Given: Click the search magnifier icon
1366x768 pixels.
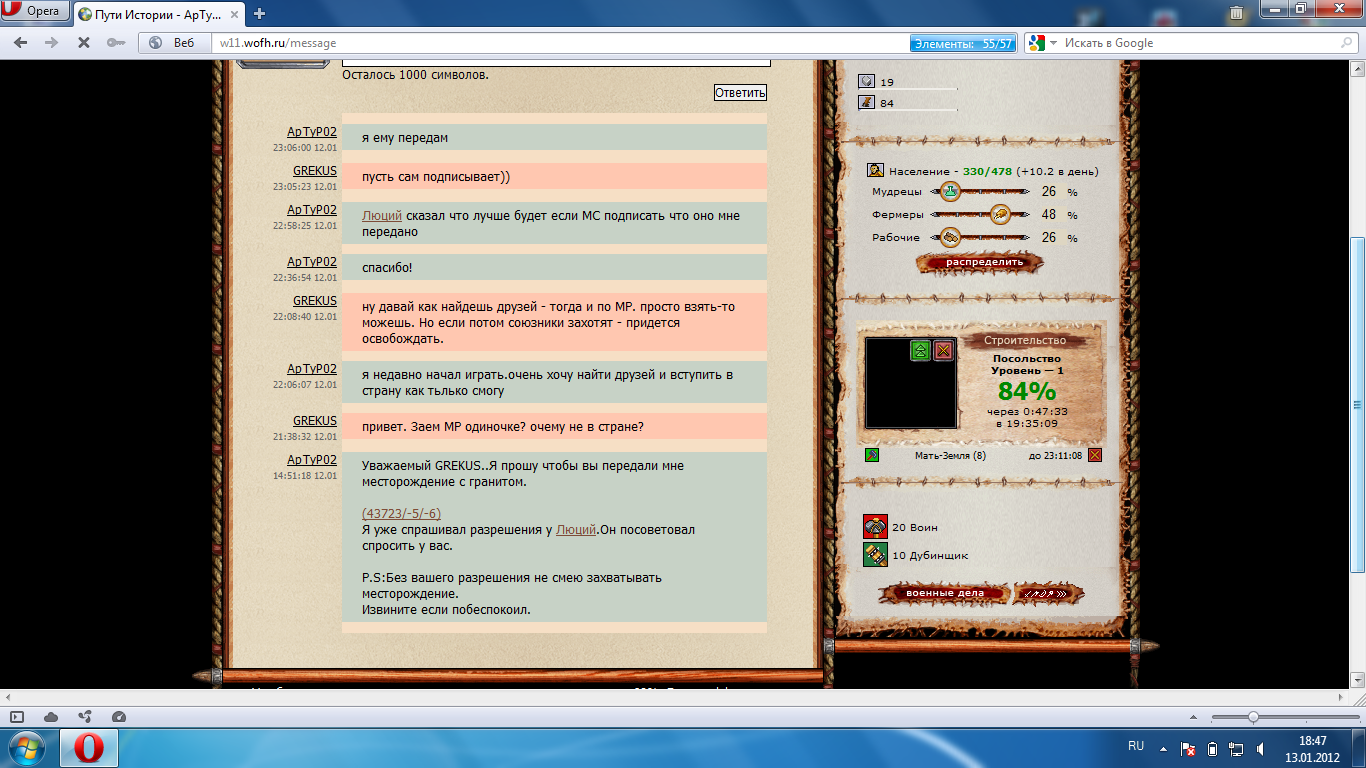Looking at the screenshot, I should [1345, 43].
